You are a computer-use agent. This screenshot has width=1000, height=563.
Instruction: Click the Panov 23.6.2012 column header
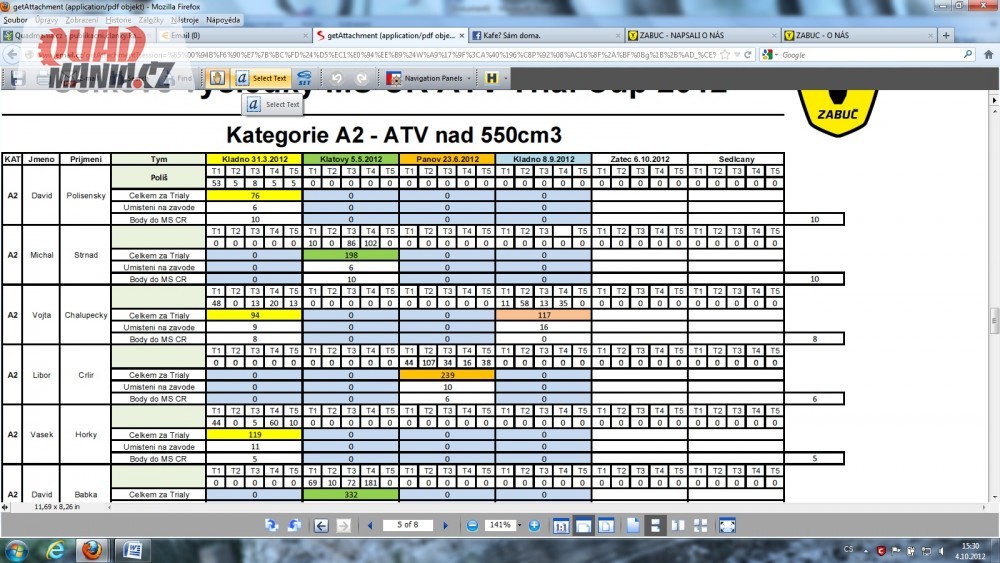point(447,159)
